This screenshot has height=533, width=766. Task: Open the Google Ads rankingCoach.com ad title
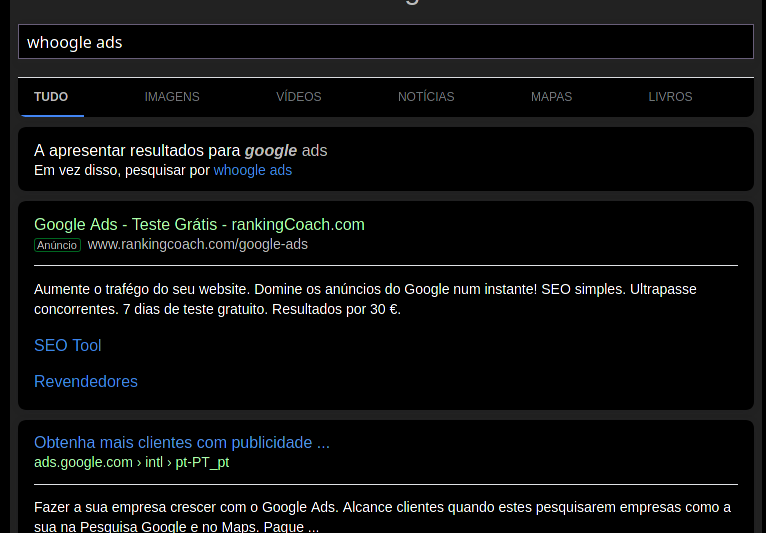coord(199,224)
